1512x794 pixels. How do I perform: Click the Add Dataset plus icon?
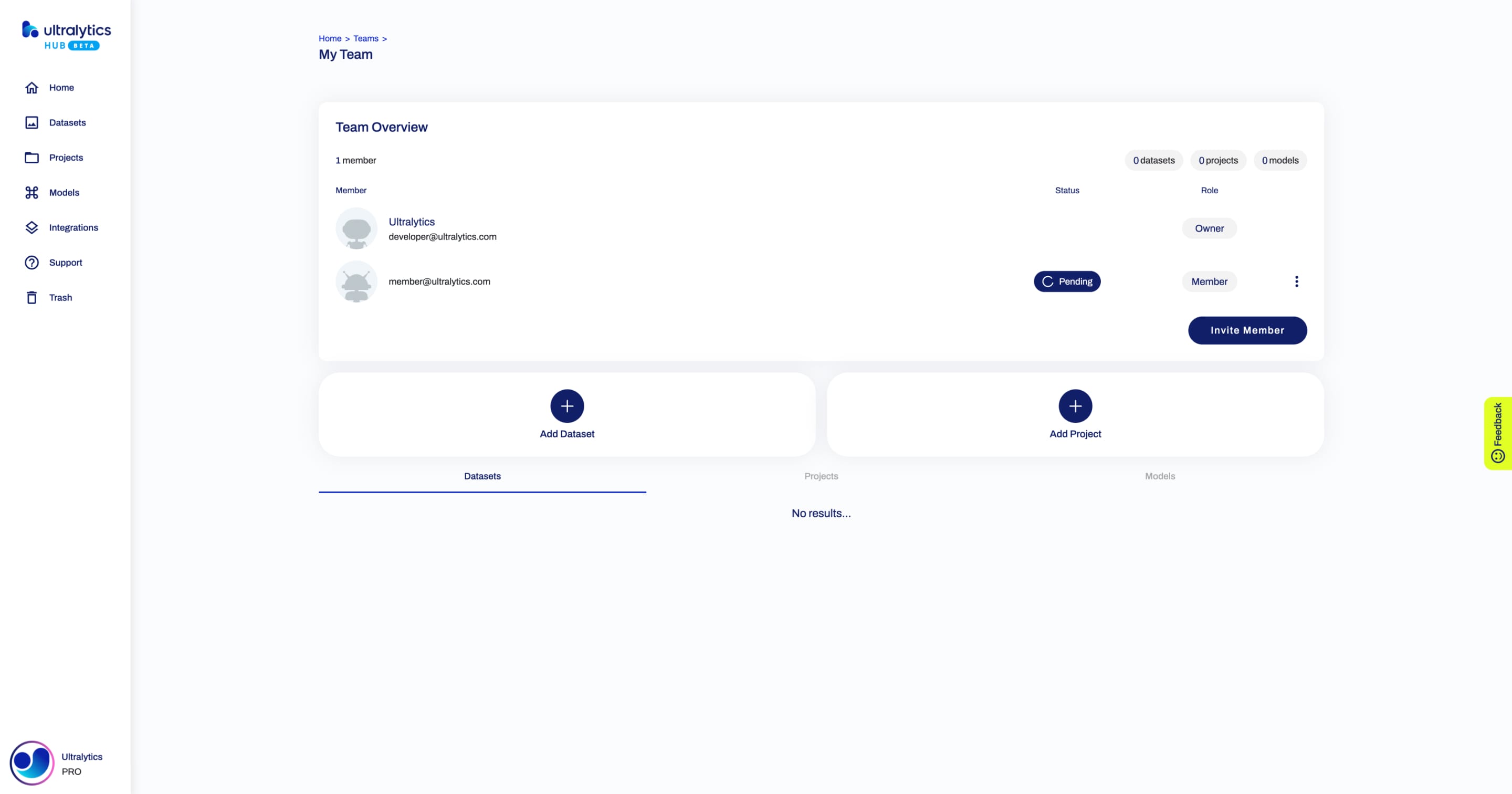pyautogui.click(x=567, y=406)
